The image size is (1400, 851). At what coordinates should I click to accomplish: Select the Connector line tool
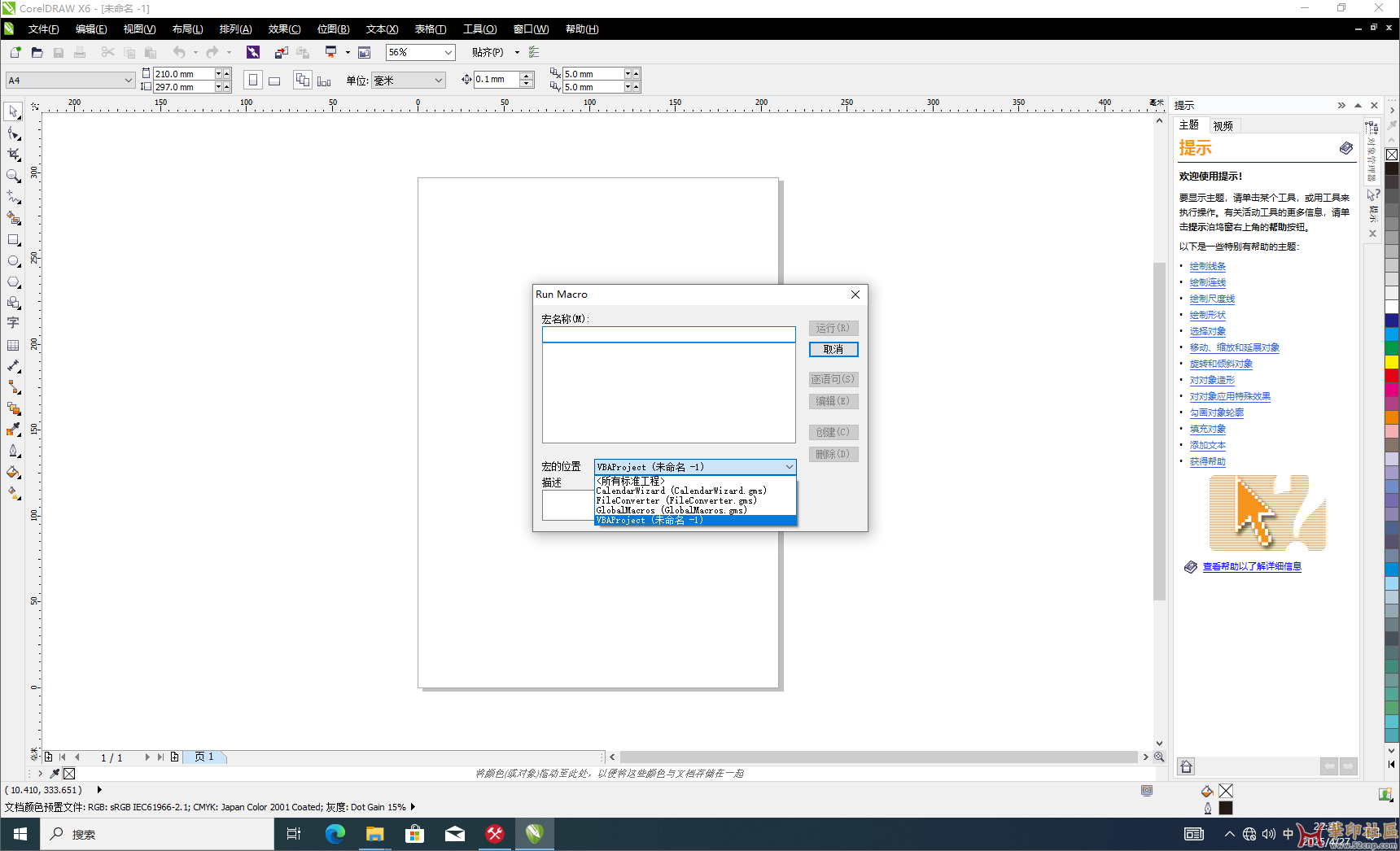[14, 387]
